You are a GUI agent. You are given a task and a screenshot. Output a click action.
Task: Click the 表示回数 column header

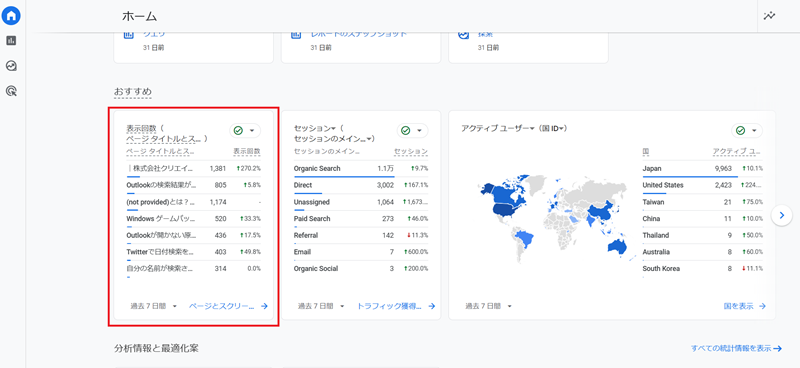(247, 152)
